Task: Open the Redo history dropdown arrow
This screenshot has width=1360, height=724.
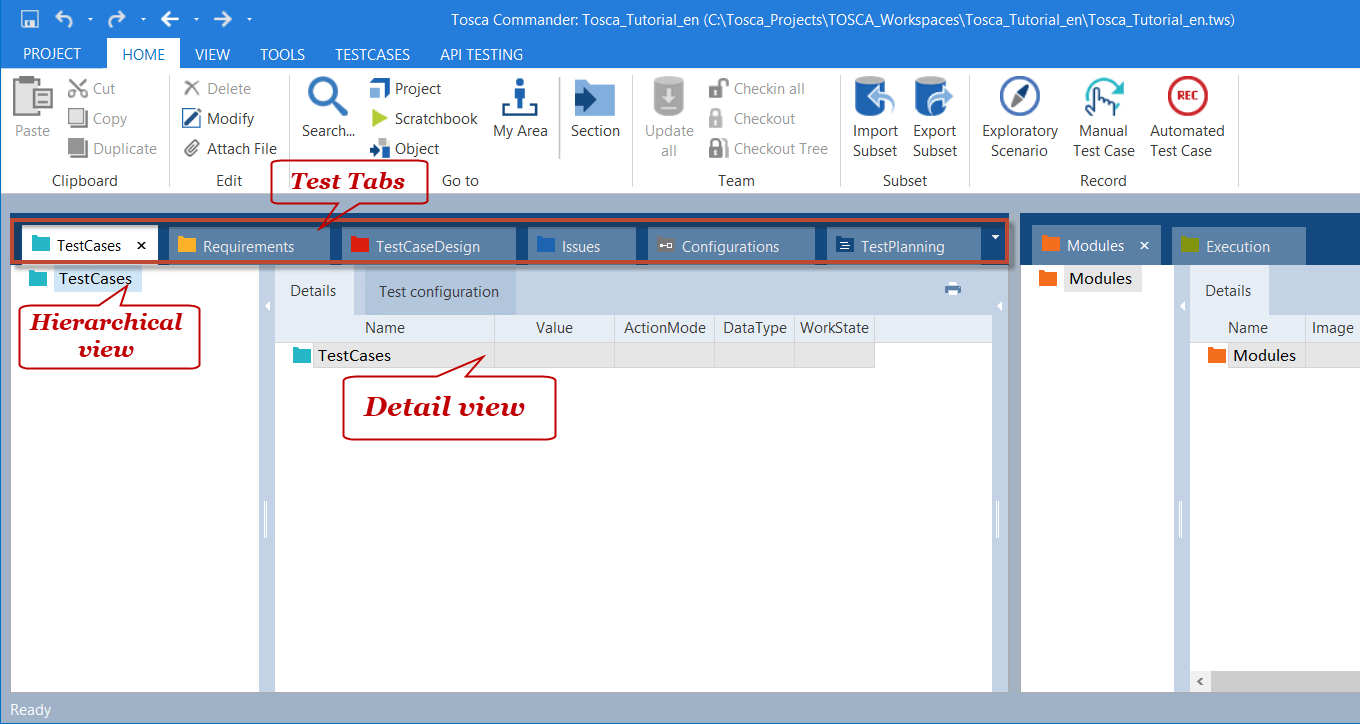Action: pos(143,19)
